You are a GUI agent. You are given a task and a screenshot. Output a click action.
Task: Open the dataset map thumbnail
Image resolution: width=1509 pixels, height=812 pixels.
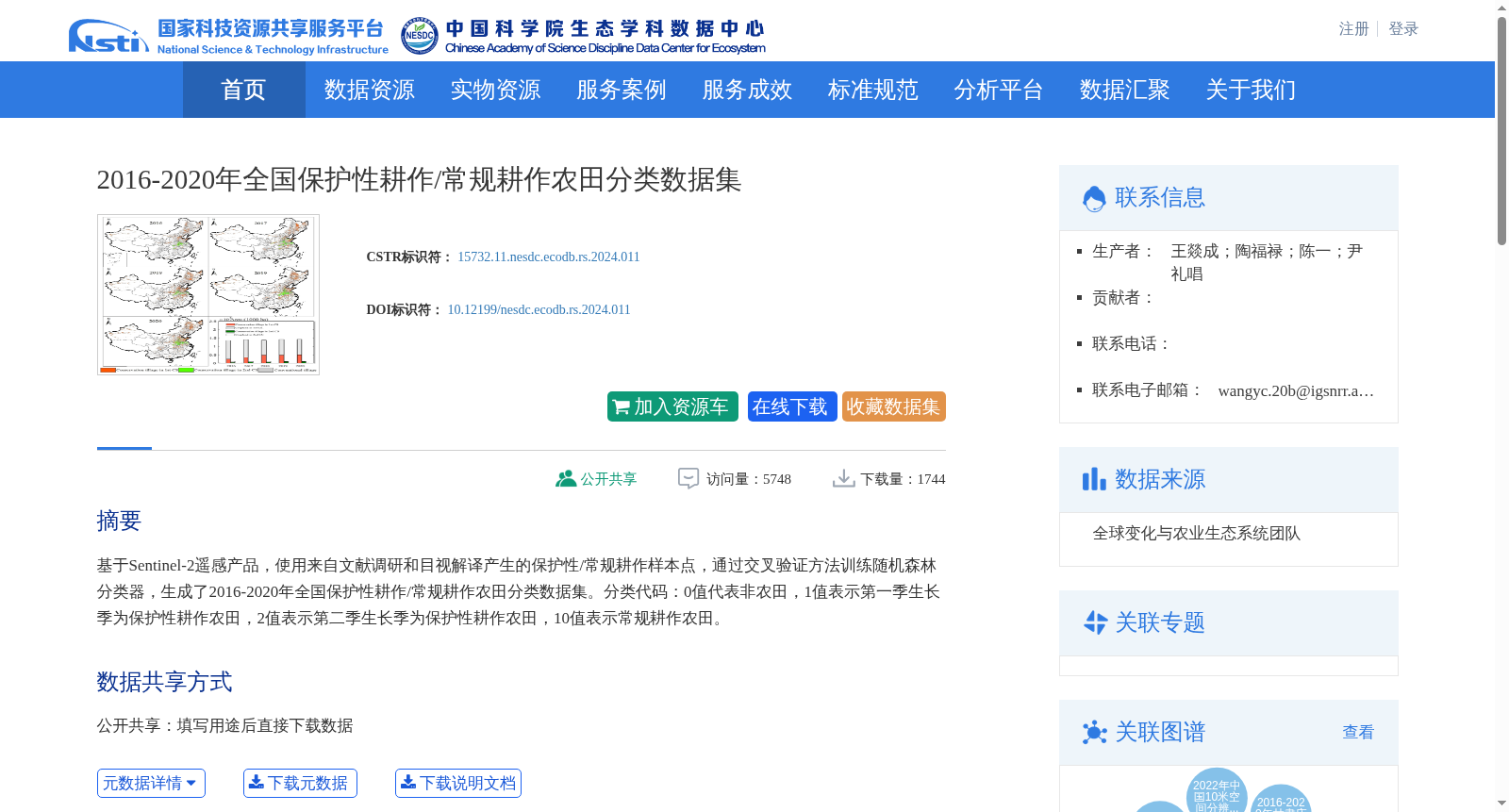[208, 294]
